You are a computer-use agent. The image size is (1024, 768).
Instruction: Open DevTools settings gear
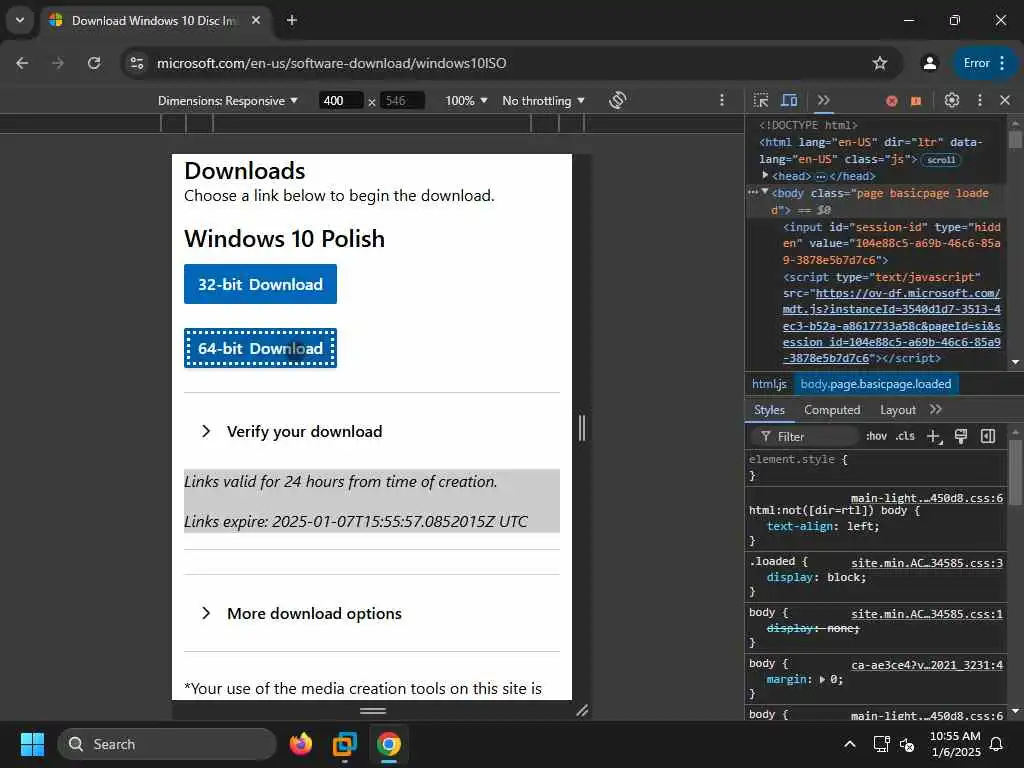[952, 101]
